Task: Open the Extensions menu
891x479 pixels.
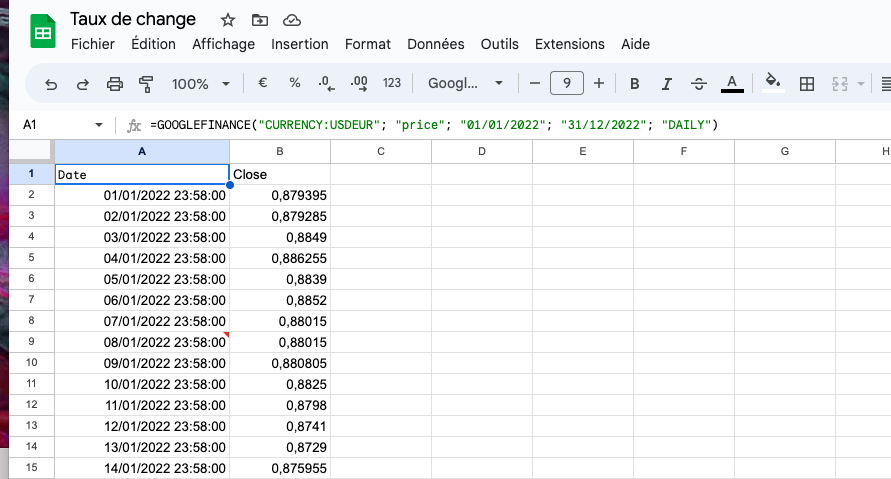Action: point(569,44)
